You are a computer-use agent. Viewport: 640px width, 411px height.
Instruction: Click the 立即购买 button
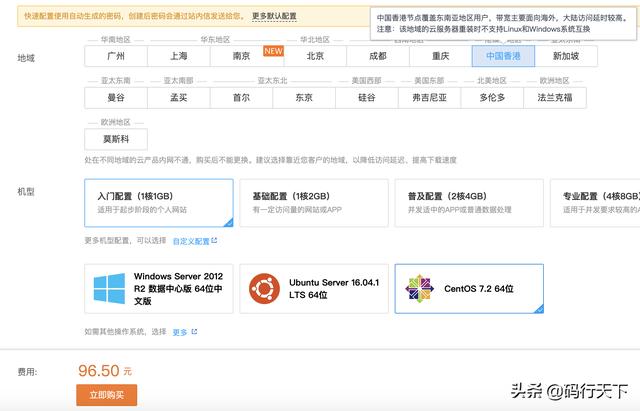pyautogui.click(x=107, y=395)
